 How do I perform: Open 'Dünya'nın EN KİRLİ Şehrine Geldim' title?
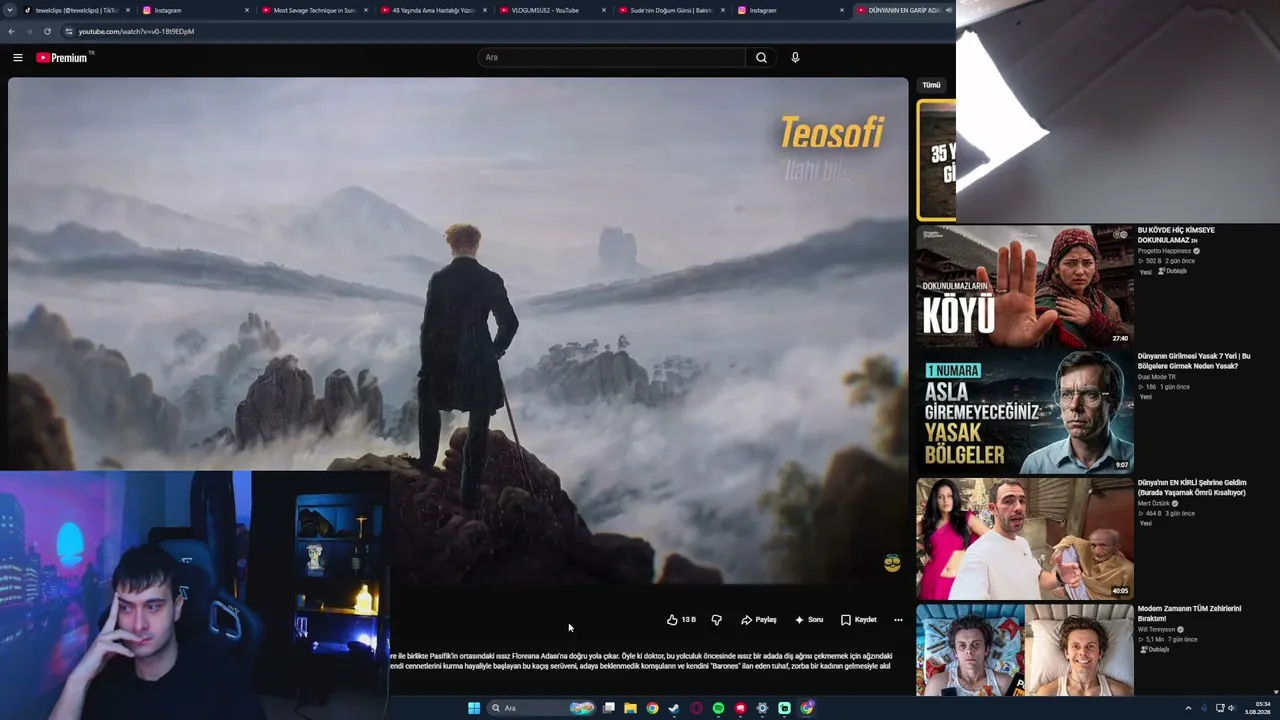(x=1192, y=487)
